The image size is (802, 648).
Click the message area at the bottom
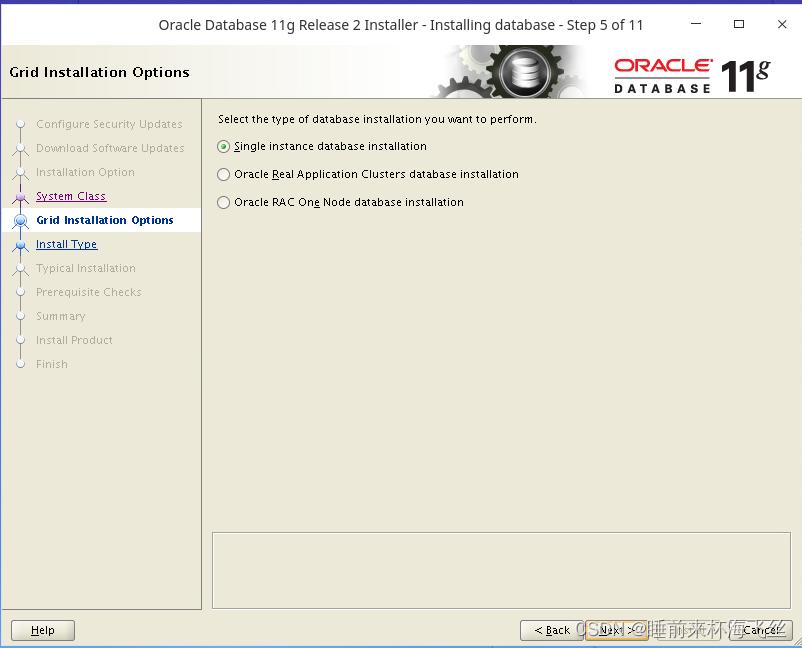(x=501, y=570)
